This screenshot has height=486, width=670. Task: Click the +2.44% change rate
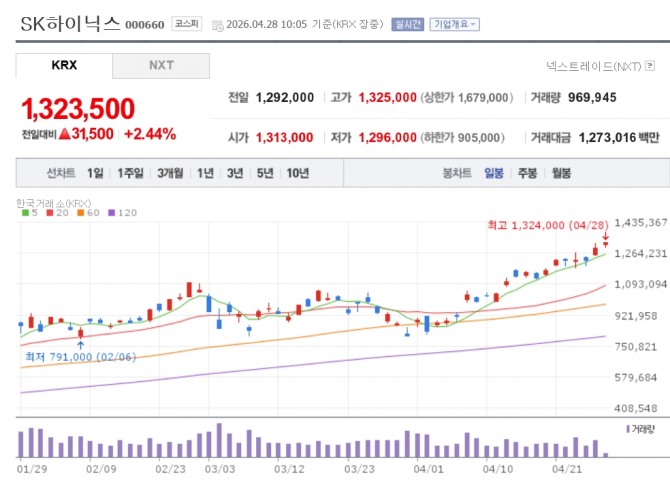pyautogui.click(x=150, y=134)
